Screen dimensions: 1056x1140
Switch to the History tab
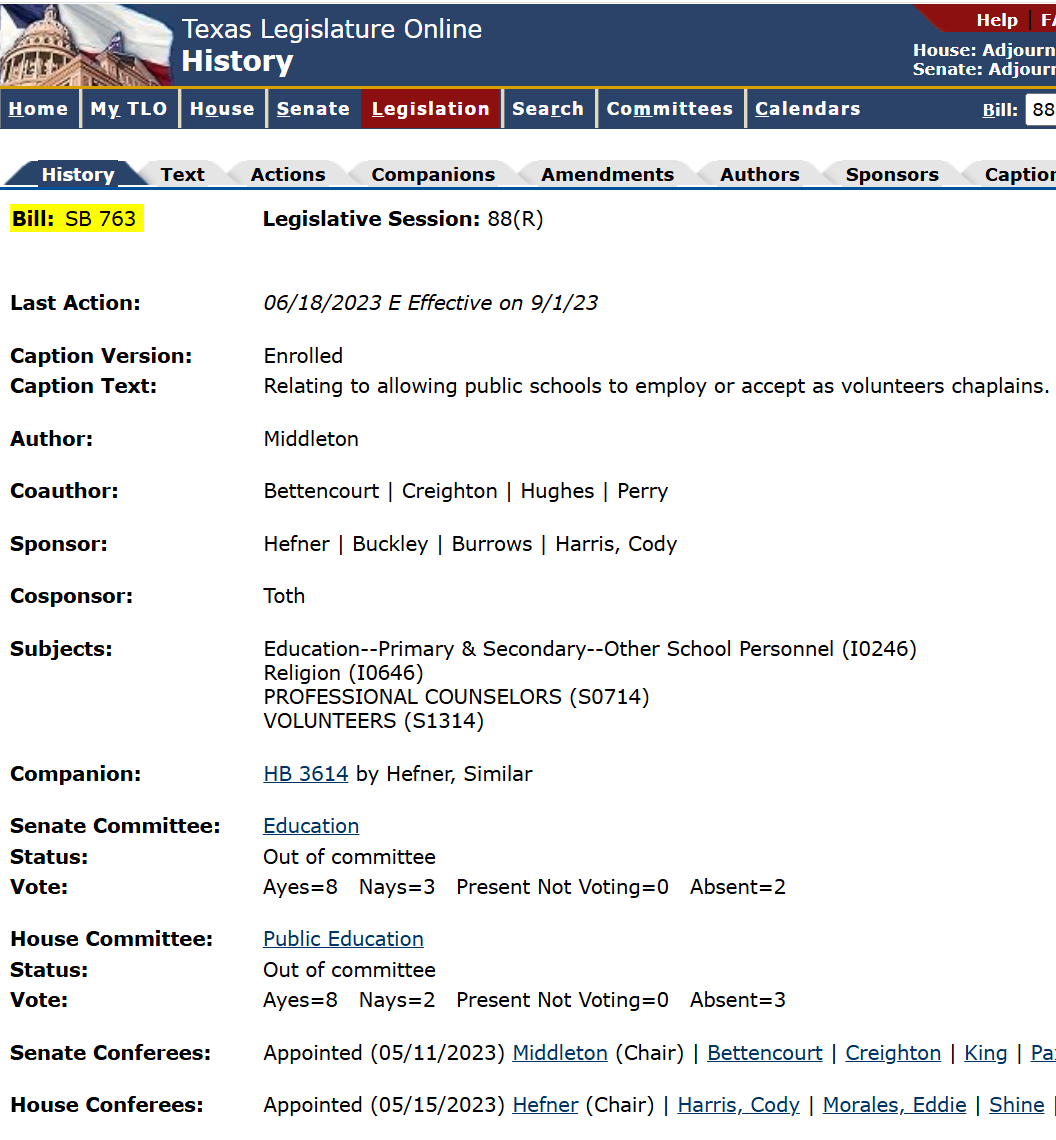[x=78, y=174]
